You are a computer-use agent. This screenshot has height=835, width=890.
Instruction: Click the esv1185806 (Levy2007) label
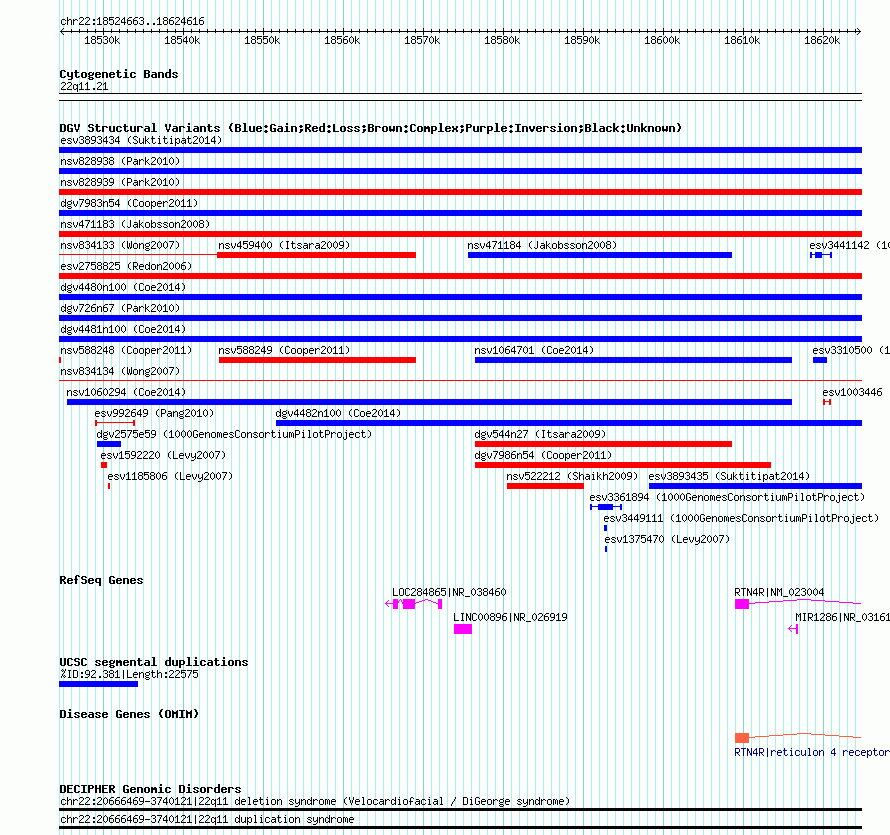pos(170,476)
